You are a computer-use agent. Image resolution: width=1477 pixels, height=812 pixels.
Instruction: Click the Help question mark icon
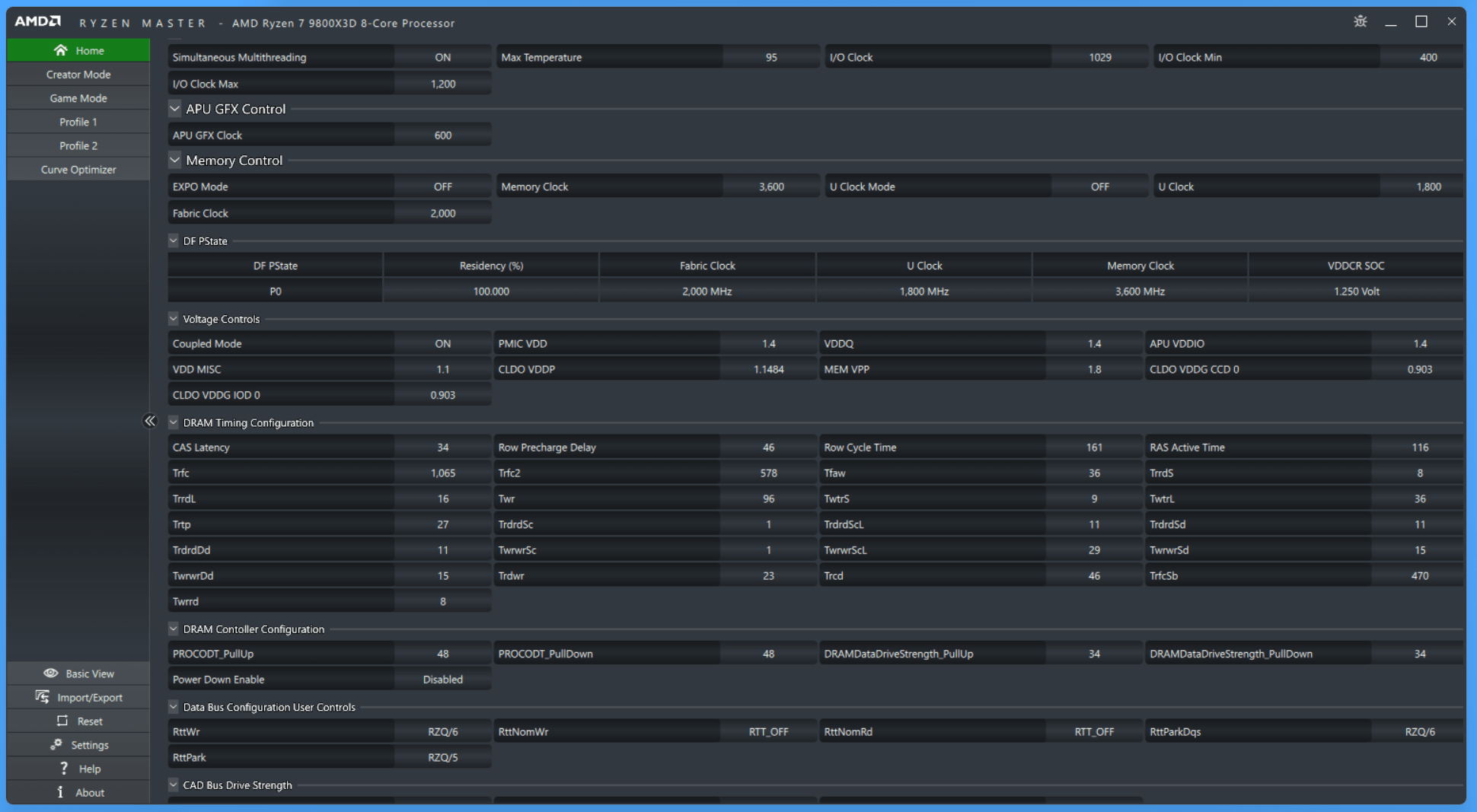[64, 769]
